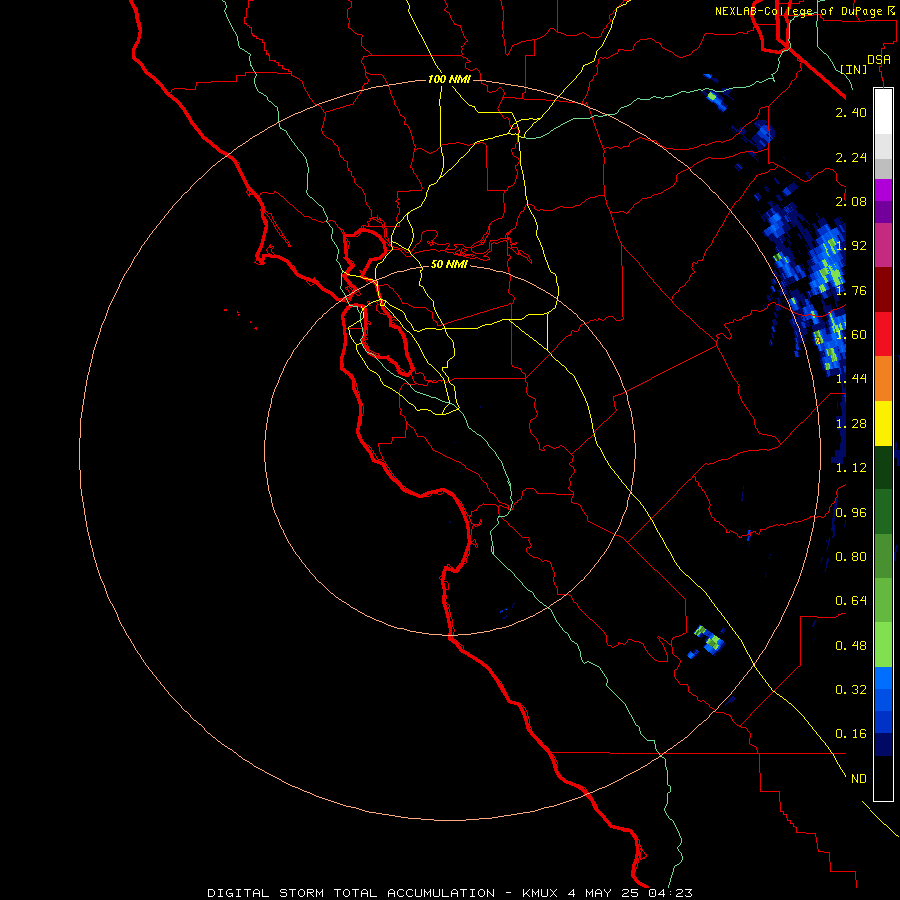The height and width of the screenshot is (900, 900).
Task: Click the 0.32 legend value
Action: tap(851, 690)
